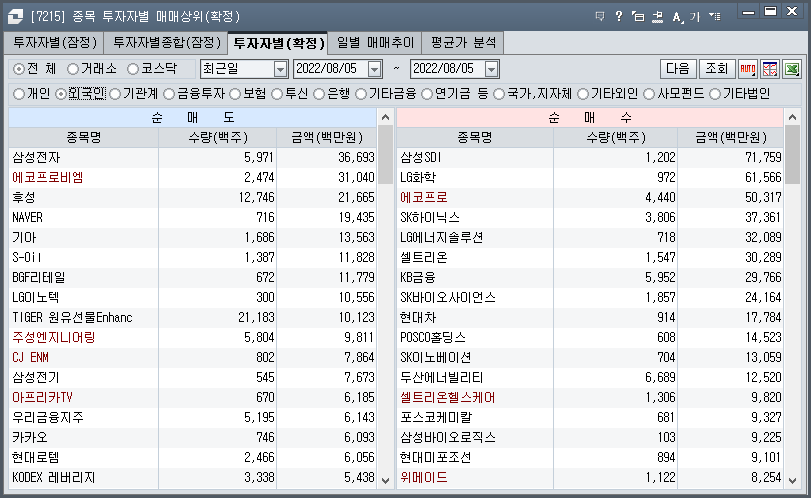Viewport: 811px width, 498px height.
Task: Open the chart grid layout icon
Action: pos(770,69)
